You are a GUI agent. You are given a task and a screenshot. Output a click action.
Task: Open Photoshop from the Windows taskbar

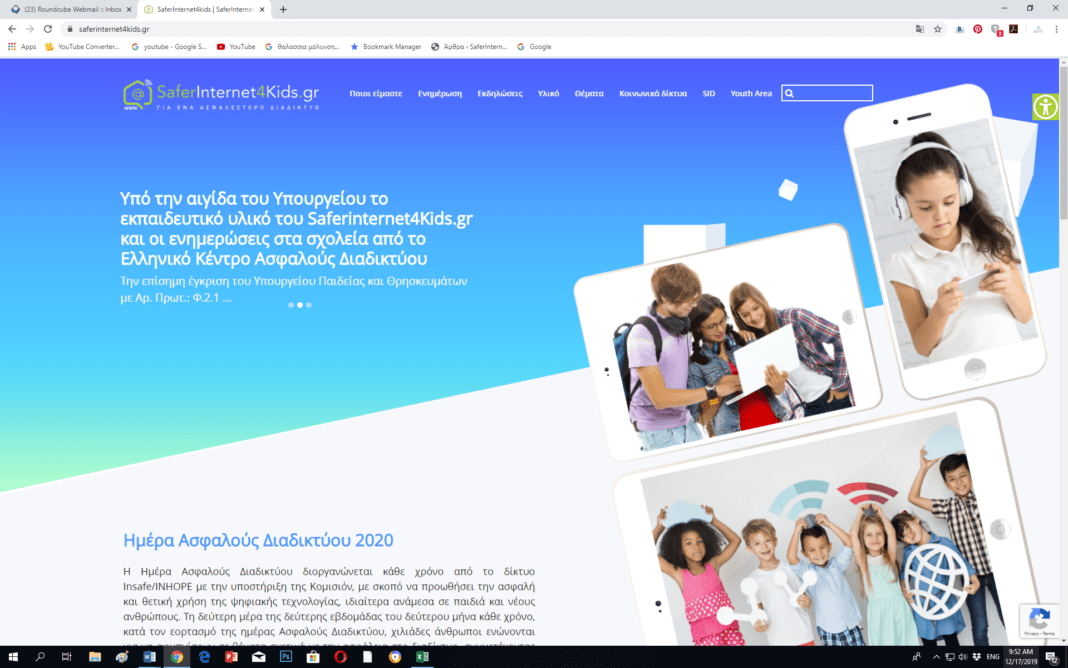coord(285,657)
